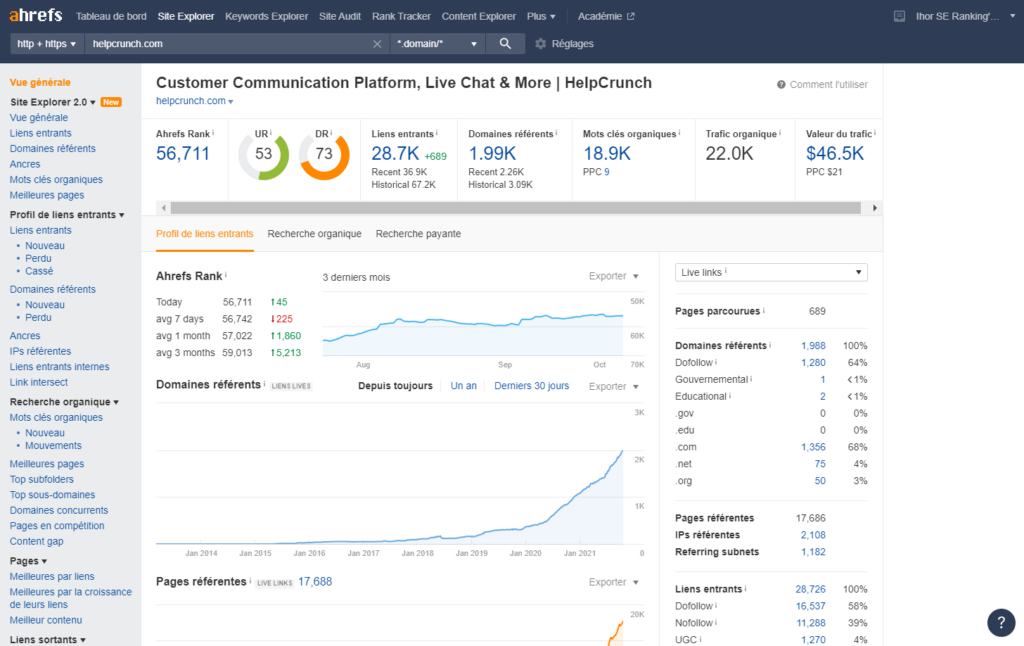1024x646 pixels.
Task: Click the ahrefs logo
Action: coord(36,15)
